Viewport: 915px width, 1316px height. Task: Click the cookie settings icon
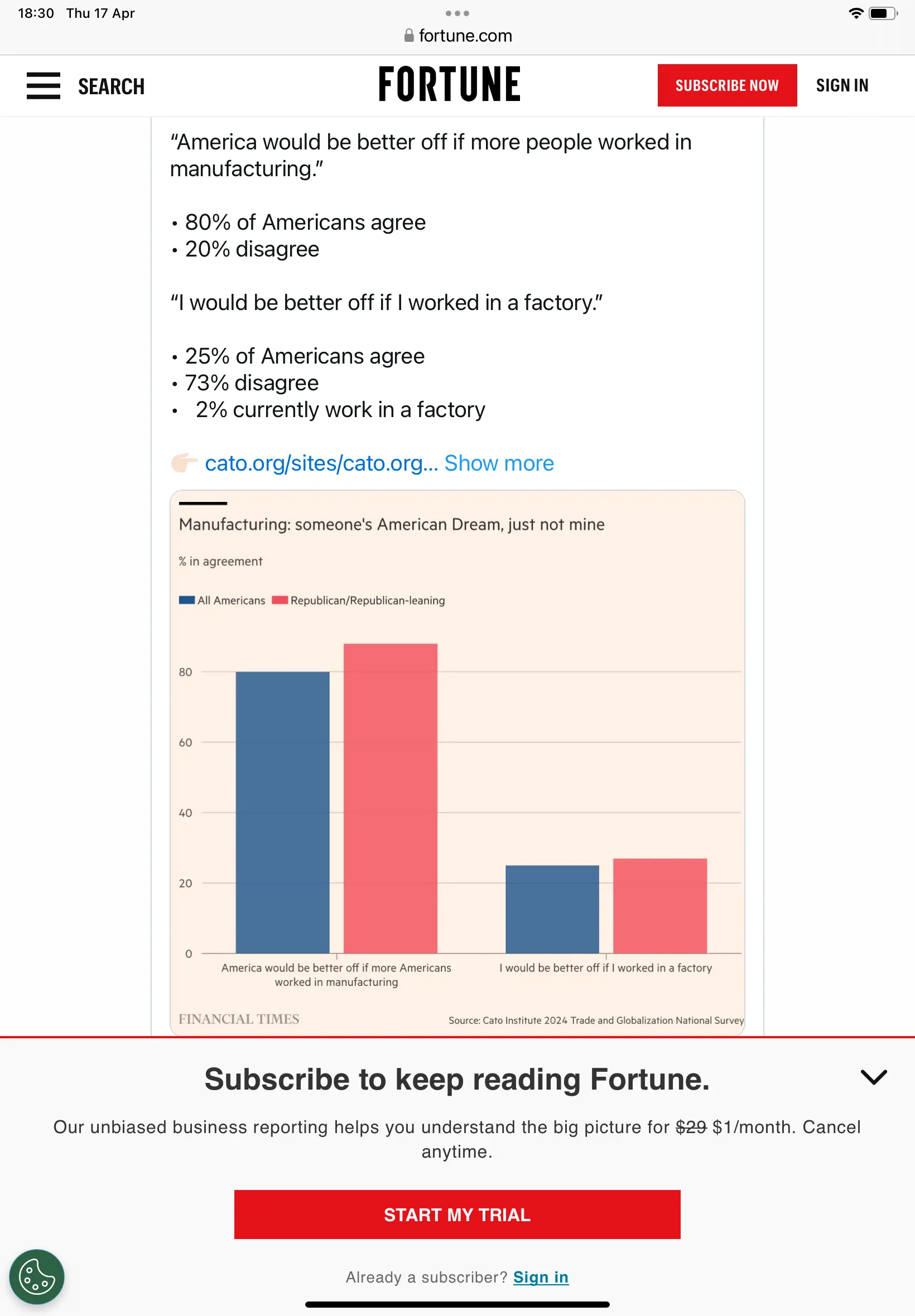[x=37, y=1276]
